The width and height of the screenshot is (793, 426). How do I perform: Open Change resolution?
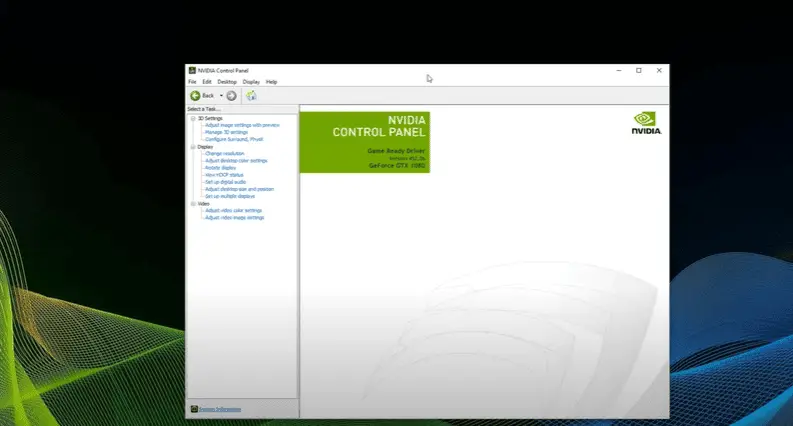pyautogui.click(x=225, y=153)
